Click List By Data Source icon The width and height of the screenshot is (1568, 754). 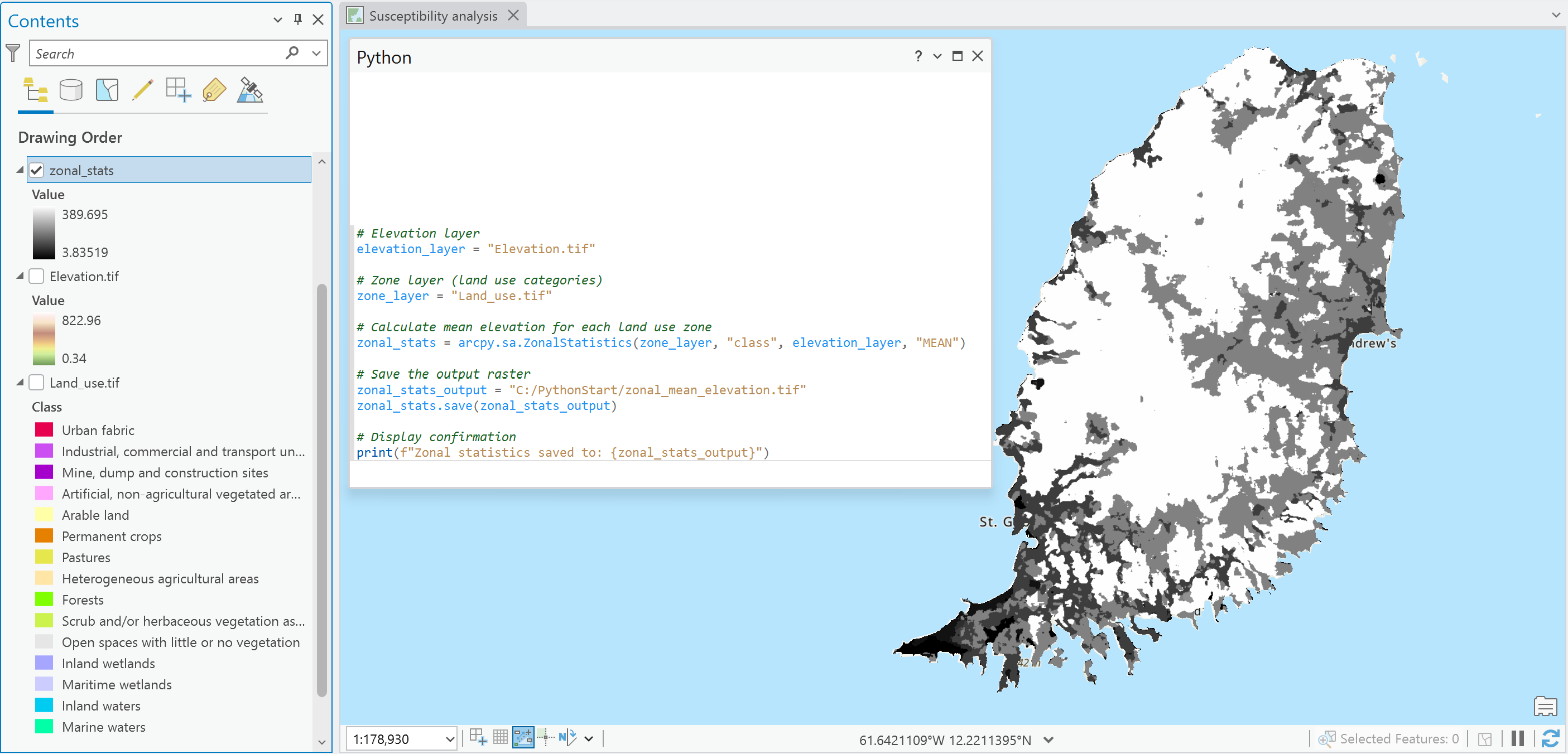click(x=71, y=91)
